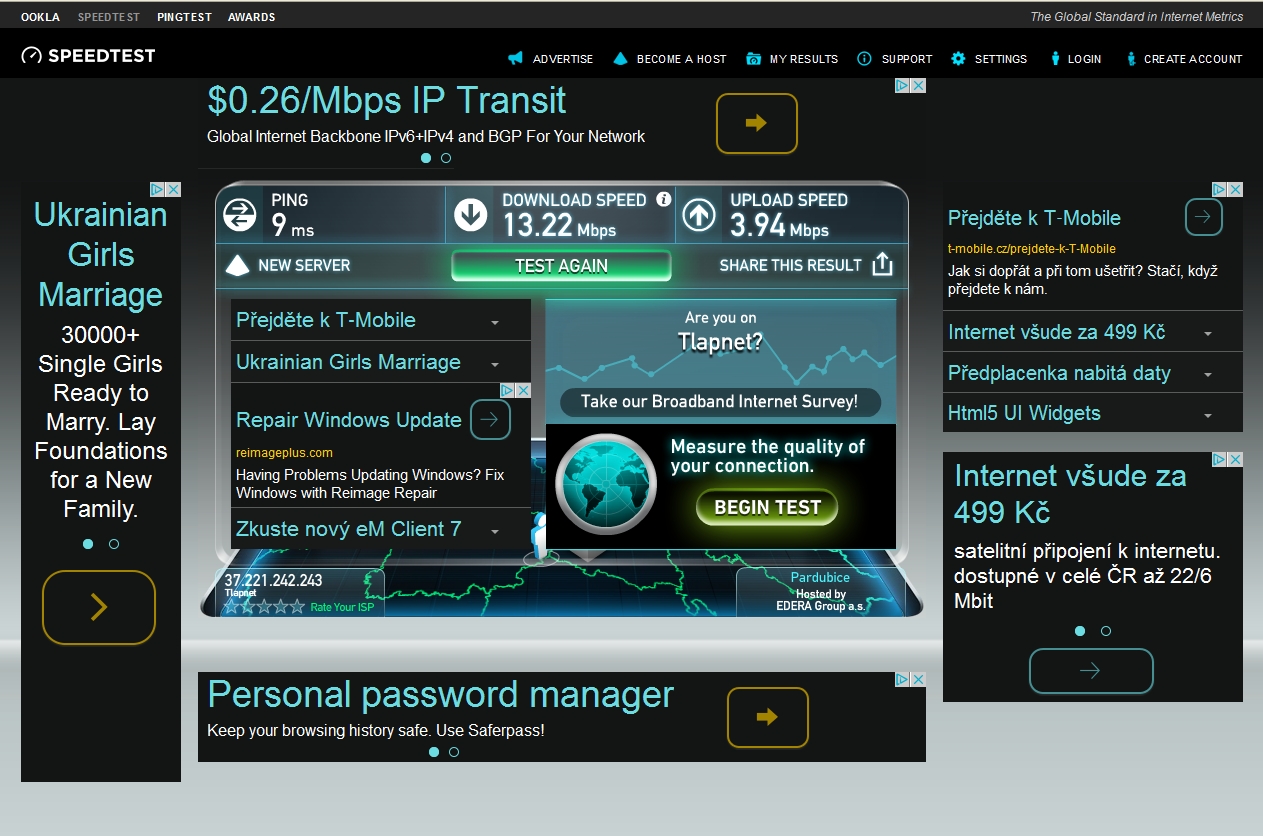Viewport: 1263px width, 836px height.
Task: Open t-mobile.cz/prejdete-k-T-Mobile link
Action: tap(1032, 248)
